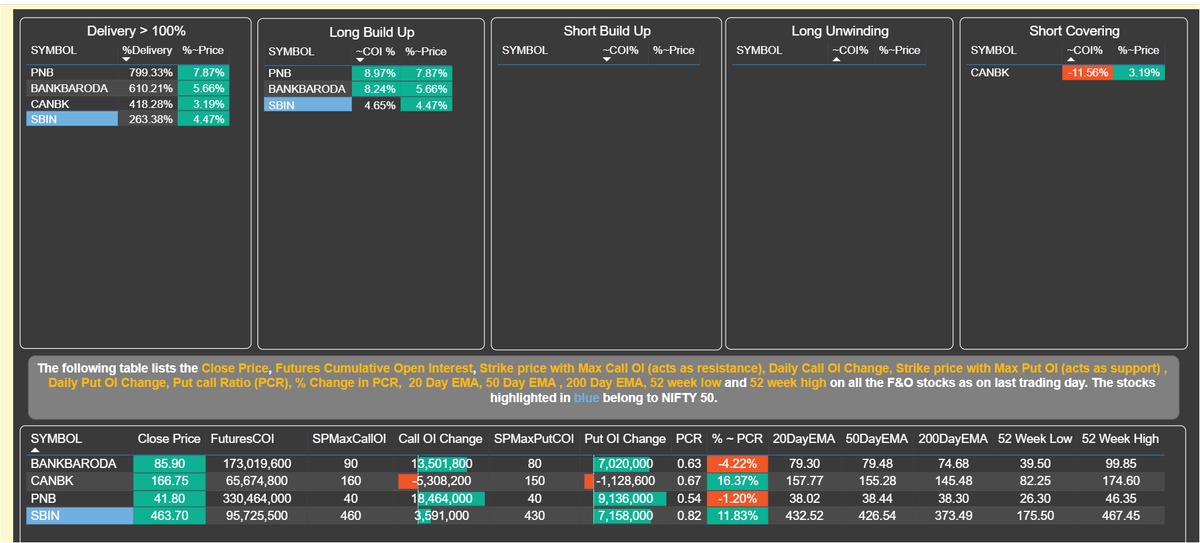Click the 16.37% PCR change cell
This screenshot has width=1200, height=543.
[737, 481]
